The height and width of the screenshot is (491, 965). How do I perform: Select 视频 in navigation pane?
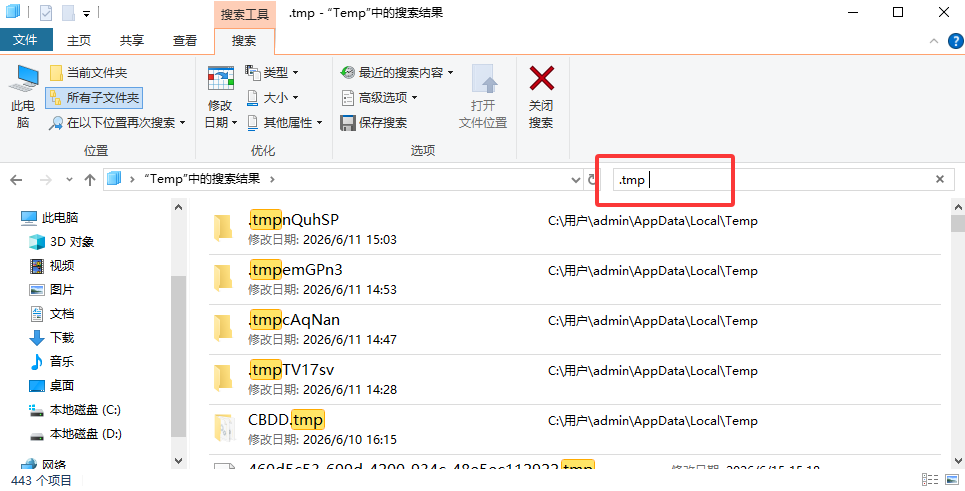click(x=52, y=266)
